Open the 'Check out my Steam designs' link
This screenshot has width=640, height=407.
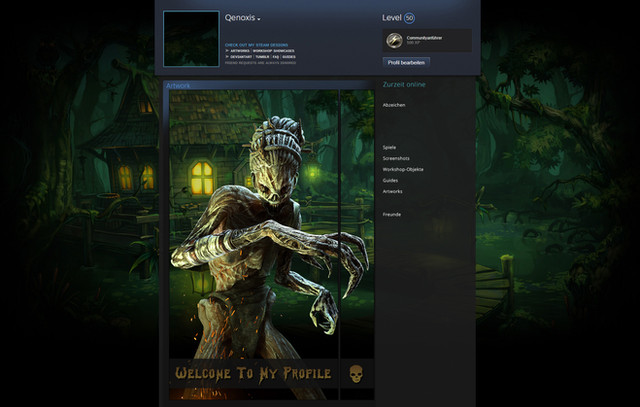(256, 45)
